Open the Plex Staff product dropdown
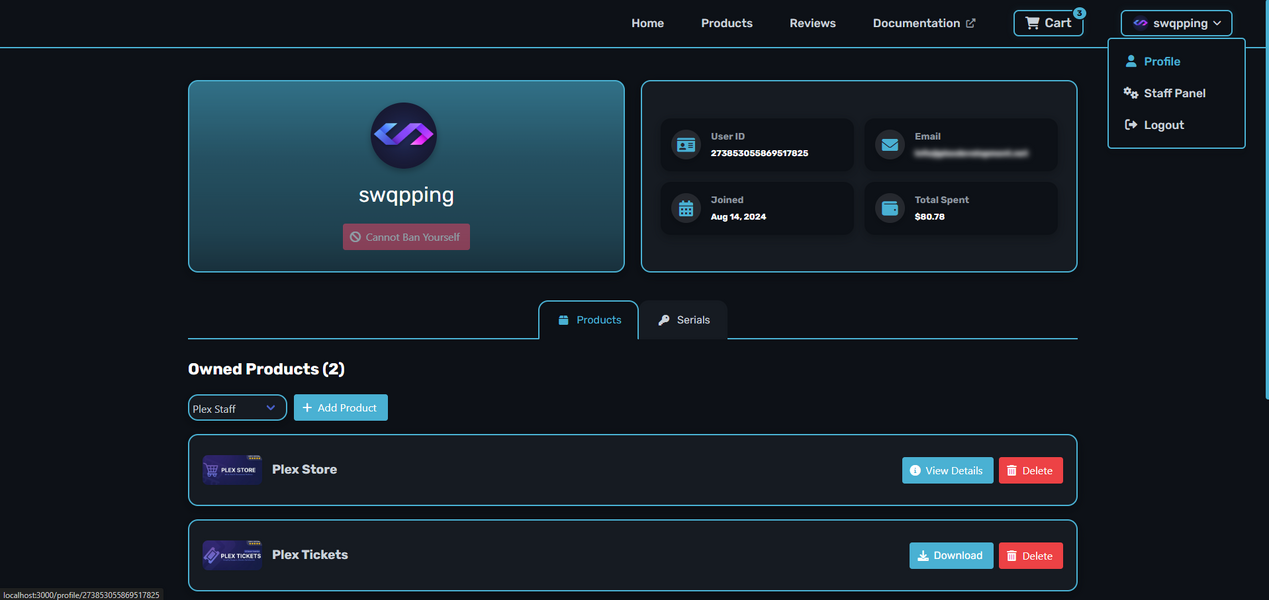Viewport: 1269px width, 600px height. (237, 408)
